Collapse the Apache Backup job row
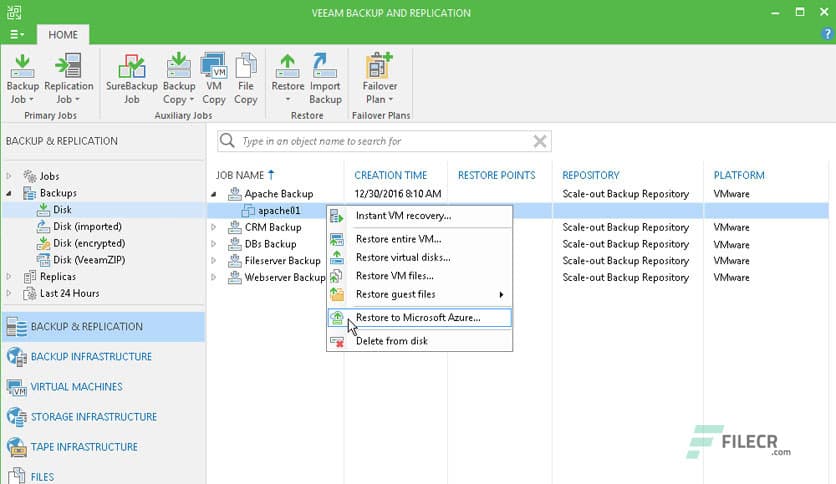The height and width of the screenshot is (484, 836). click(214, 194)
